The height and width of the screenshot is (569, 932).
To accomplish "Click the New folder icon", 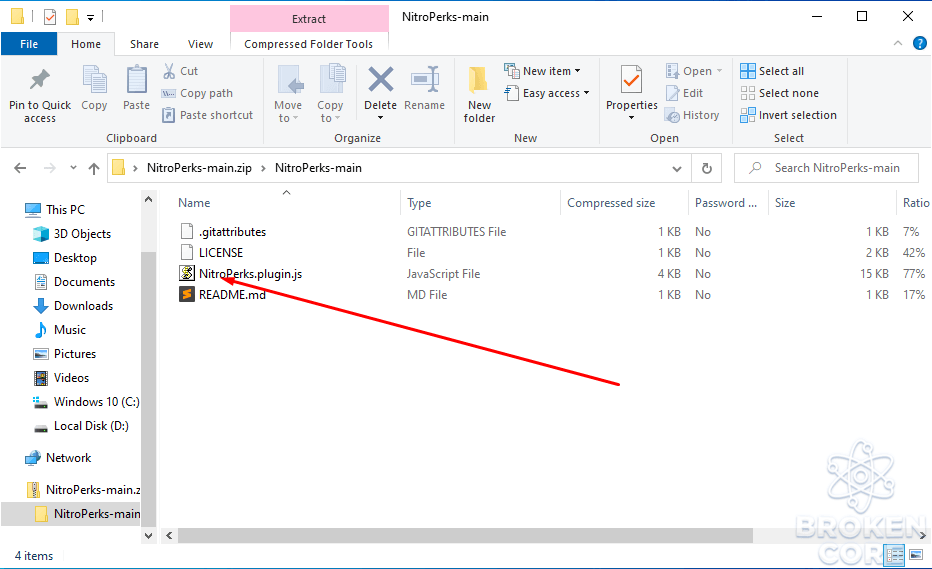I will tap(479, 80).
